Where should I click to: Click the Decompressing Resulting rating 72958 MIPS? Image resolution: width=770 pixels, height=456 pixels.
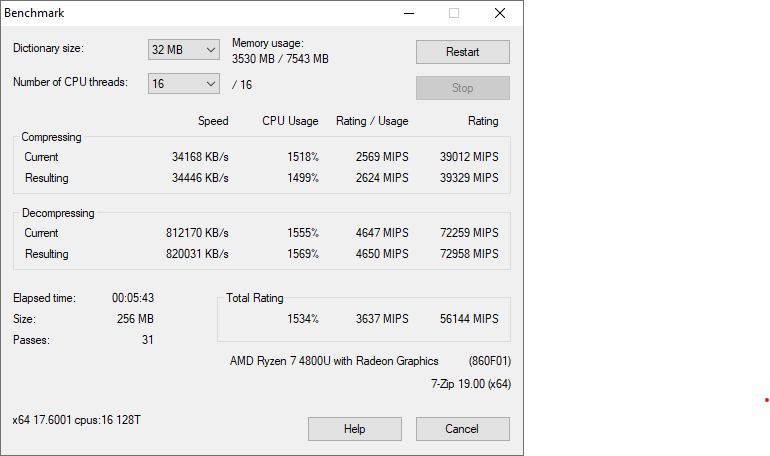468,254
